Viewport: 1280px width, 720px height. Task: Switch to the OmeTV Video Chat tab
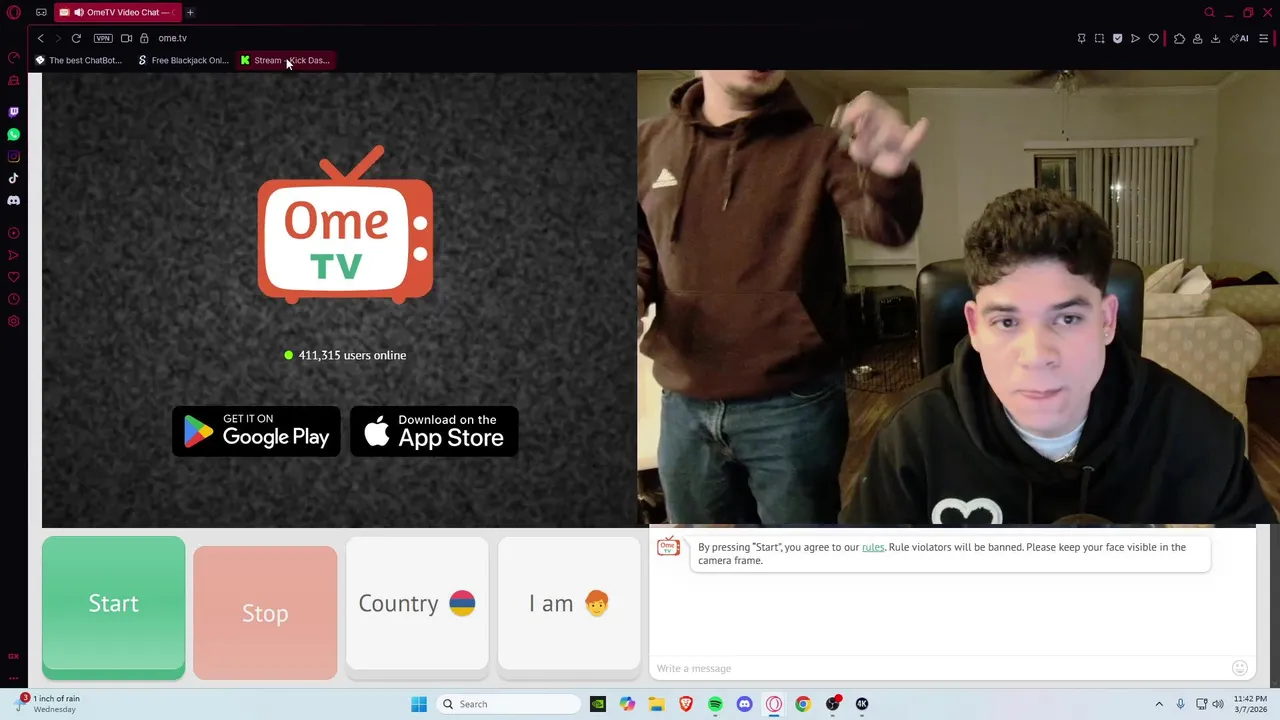click(x=117, y=13)
